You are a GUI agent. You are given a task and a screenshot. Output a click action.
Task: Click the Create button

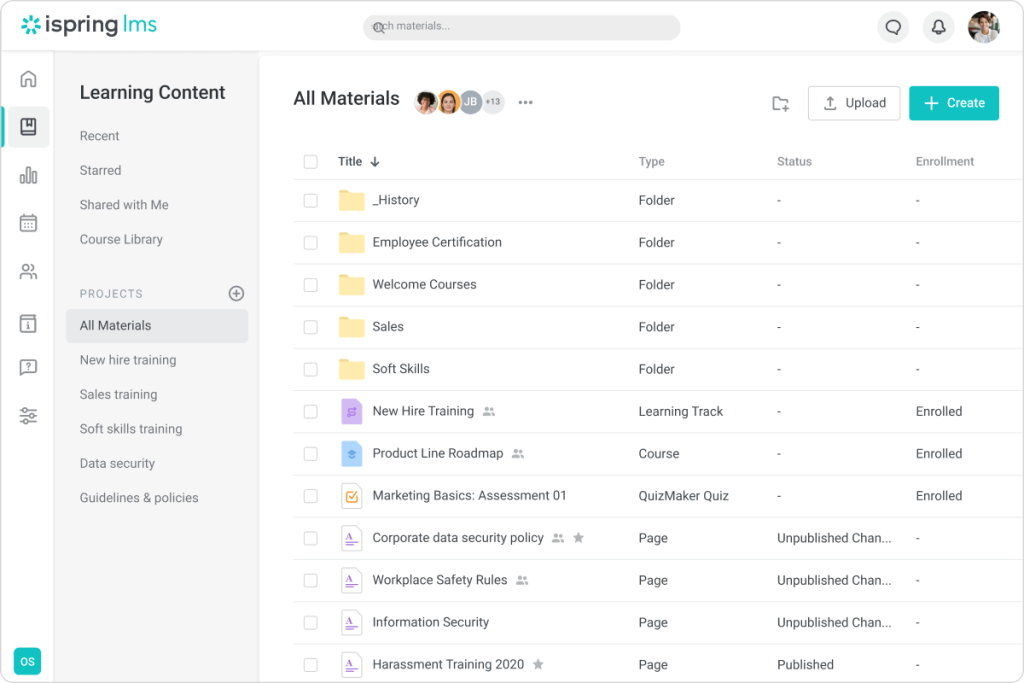click(954, 103)
